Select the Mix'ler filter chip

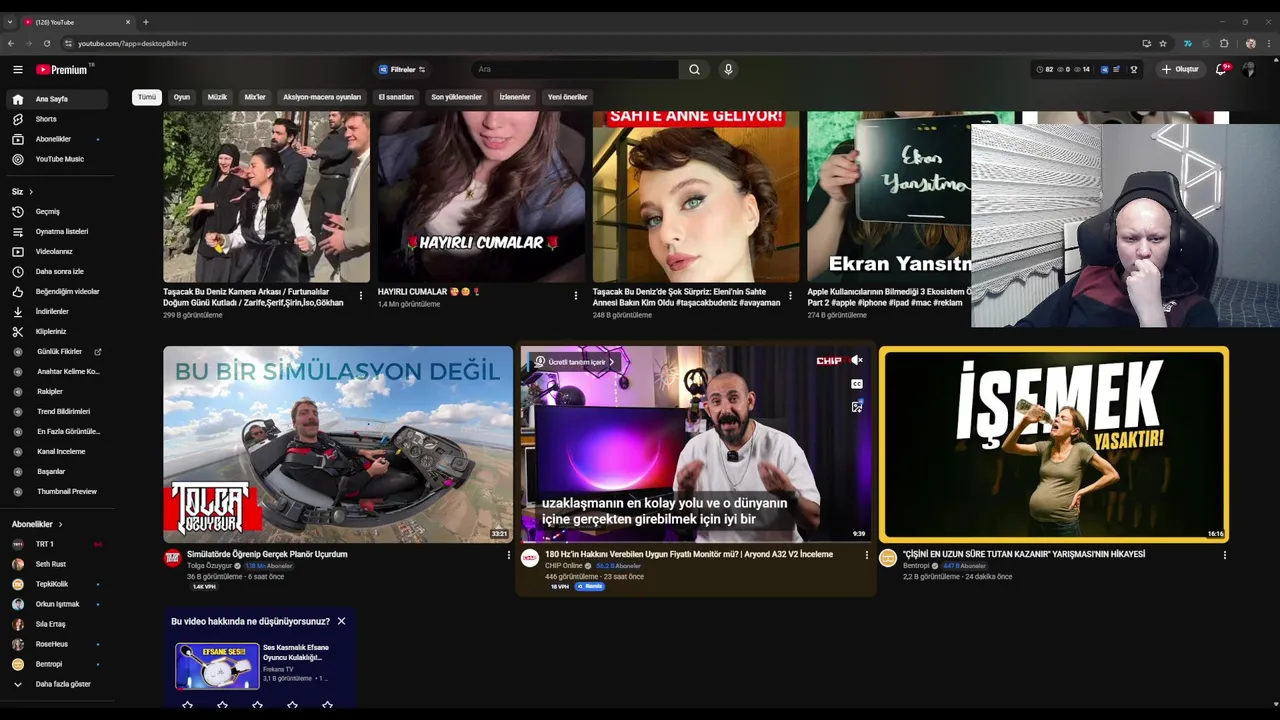255,97
